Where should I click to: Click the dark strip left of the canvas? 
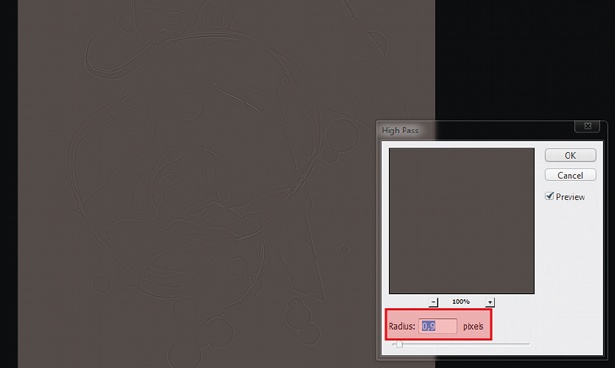coord(9,184)
